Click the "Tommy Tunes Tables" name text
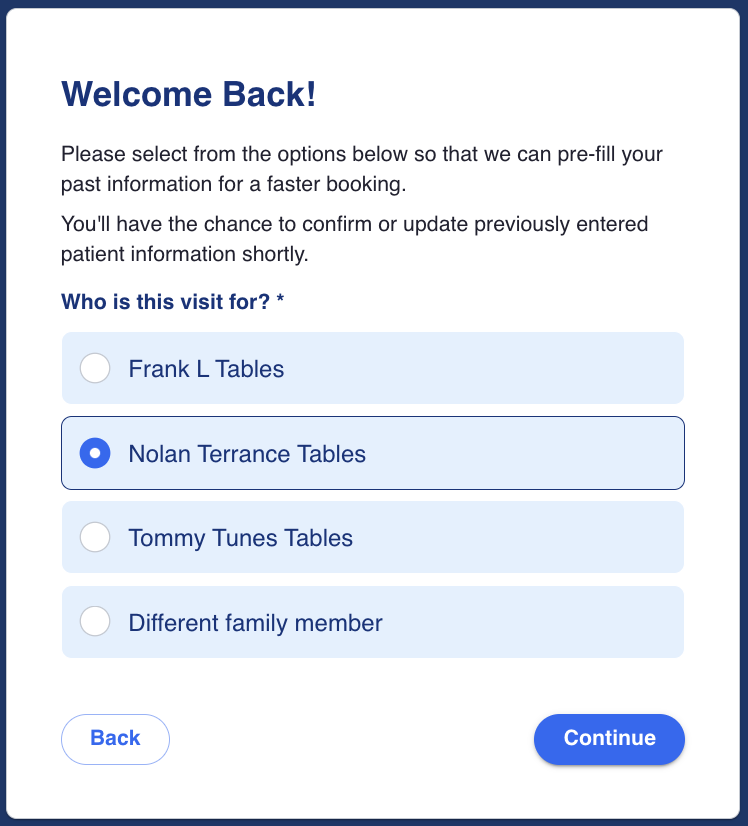The image size is (748, 826). click(240, 538)
